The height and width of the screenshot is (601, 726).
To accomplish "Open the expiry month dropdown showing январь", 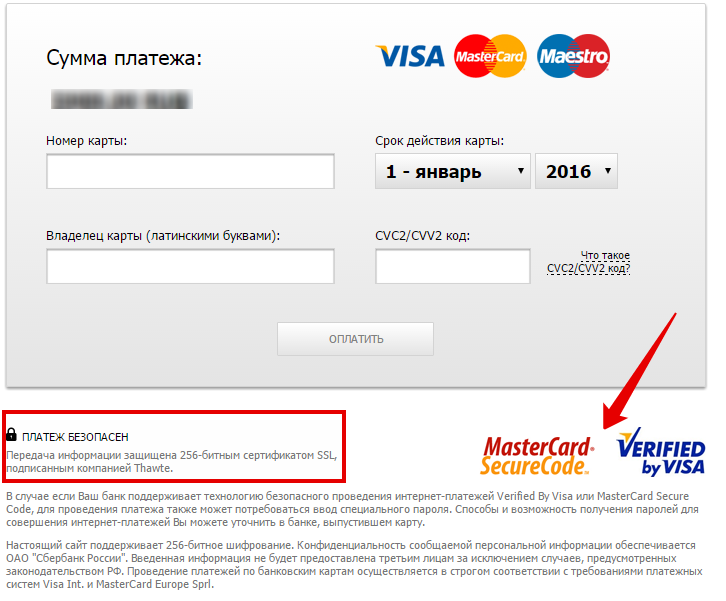I will click(452, 171).
